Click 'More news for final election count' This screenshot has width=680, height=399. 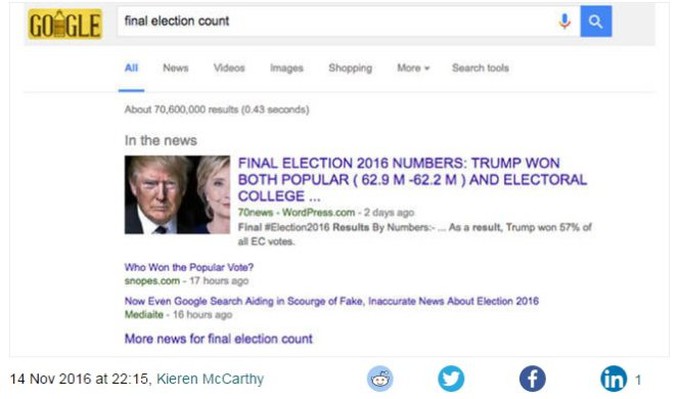click(219, 339)
